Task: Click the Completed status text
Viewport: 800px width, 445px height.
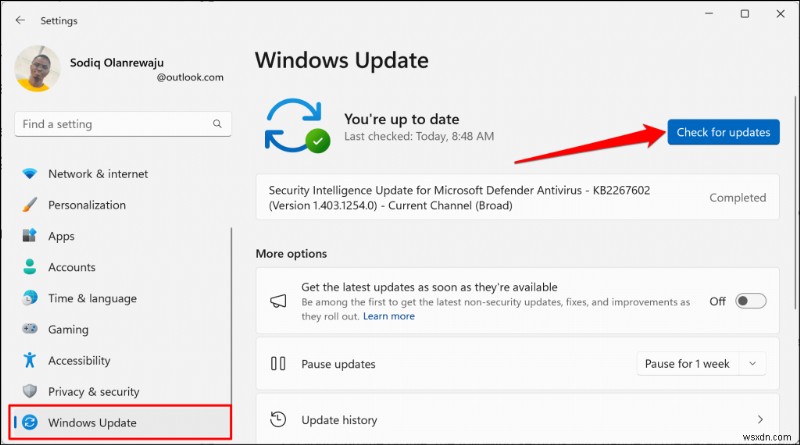Action: coord(738,198)
